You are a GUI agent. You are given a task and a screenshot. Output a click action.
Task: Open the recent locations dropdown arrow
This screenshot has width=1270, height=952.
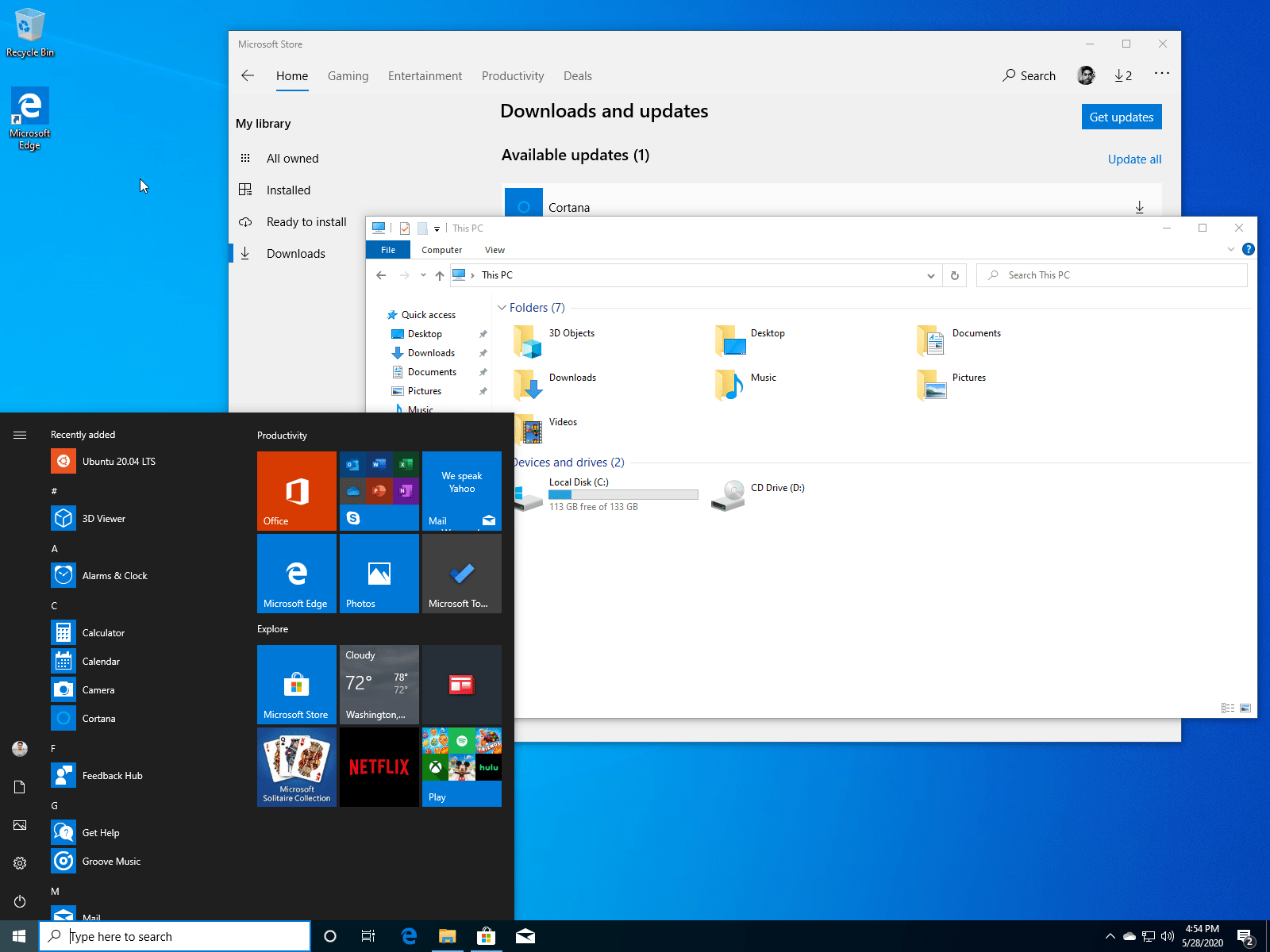(x=423, y=275)
